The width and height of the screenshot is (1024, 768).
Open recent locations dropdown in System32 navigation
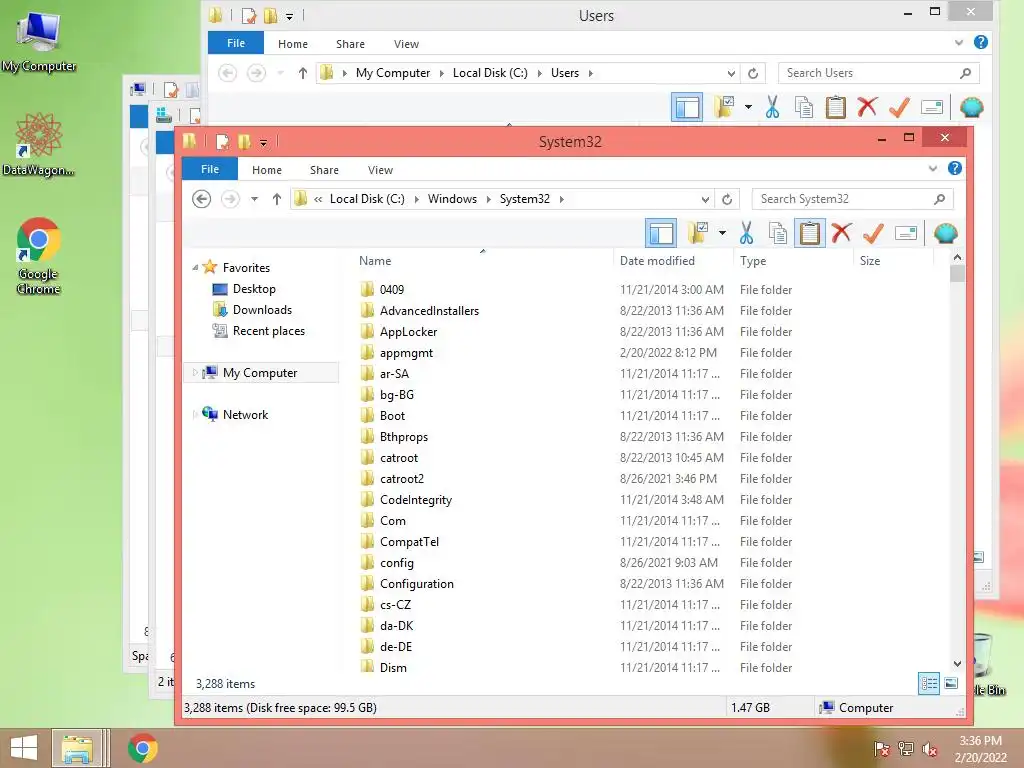tap(255, 199)
